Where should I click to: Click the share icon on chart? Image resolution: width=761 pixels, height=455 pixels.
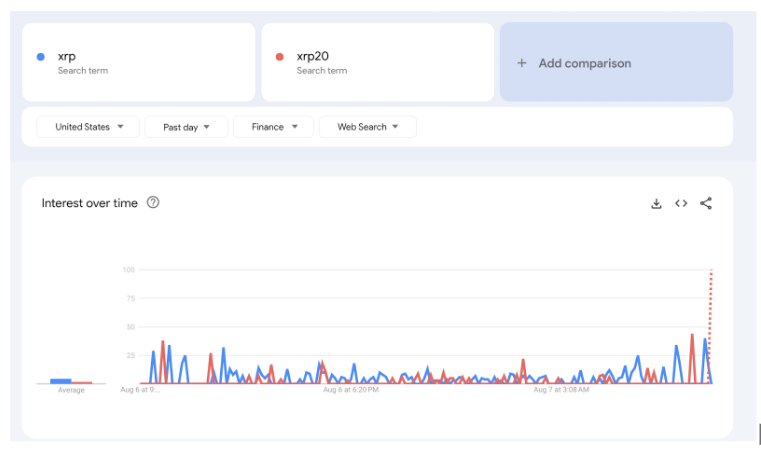pyautogui.click(x=706, y=203)
